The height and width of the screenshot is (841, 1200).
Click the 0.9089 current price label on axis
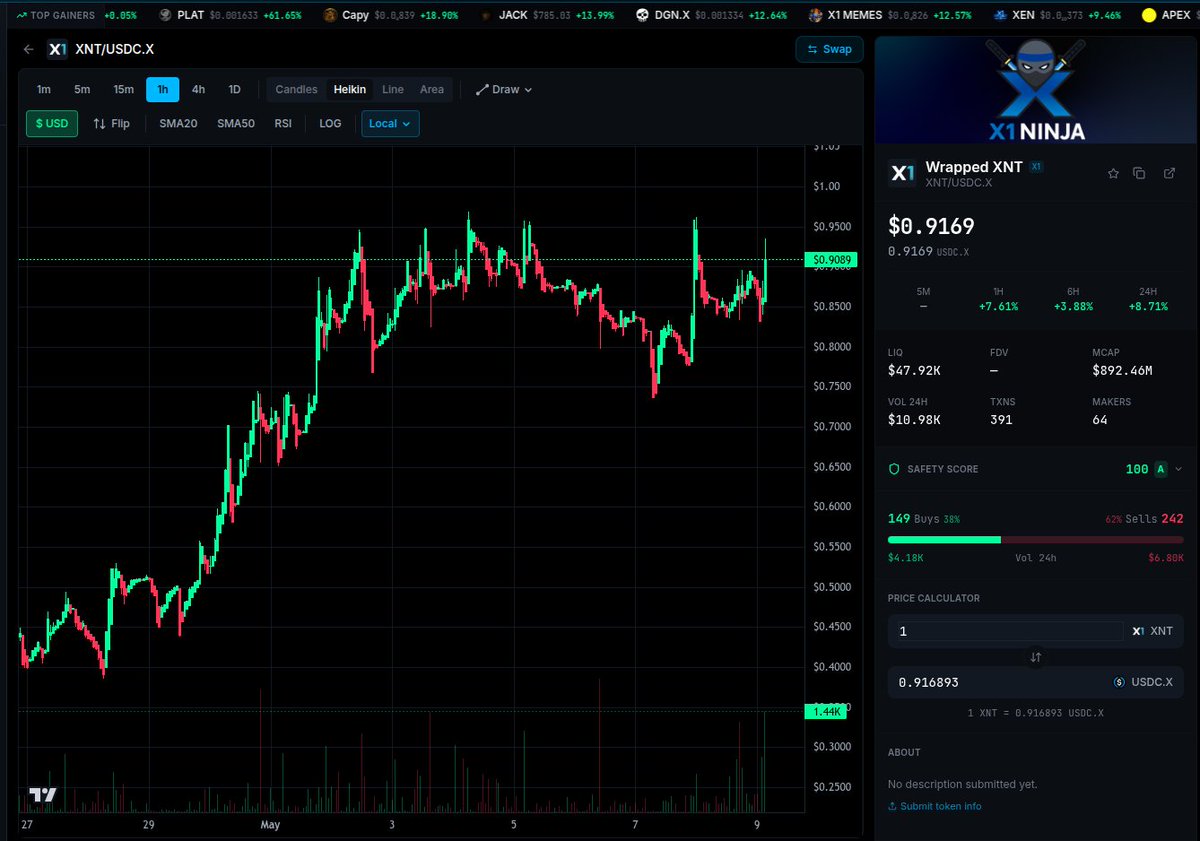(x=832, y=260)
